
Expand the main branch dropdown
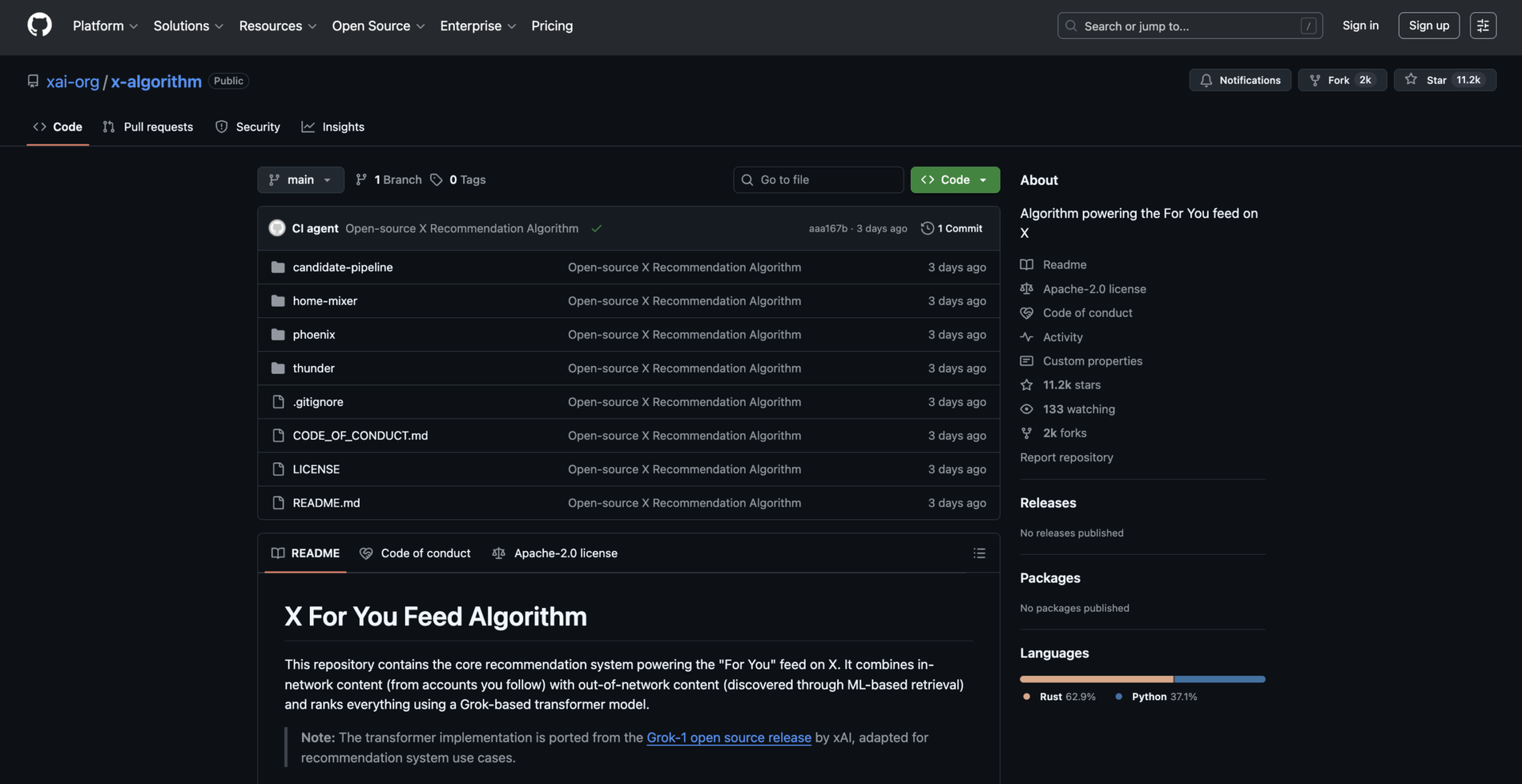300,180
